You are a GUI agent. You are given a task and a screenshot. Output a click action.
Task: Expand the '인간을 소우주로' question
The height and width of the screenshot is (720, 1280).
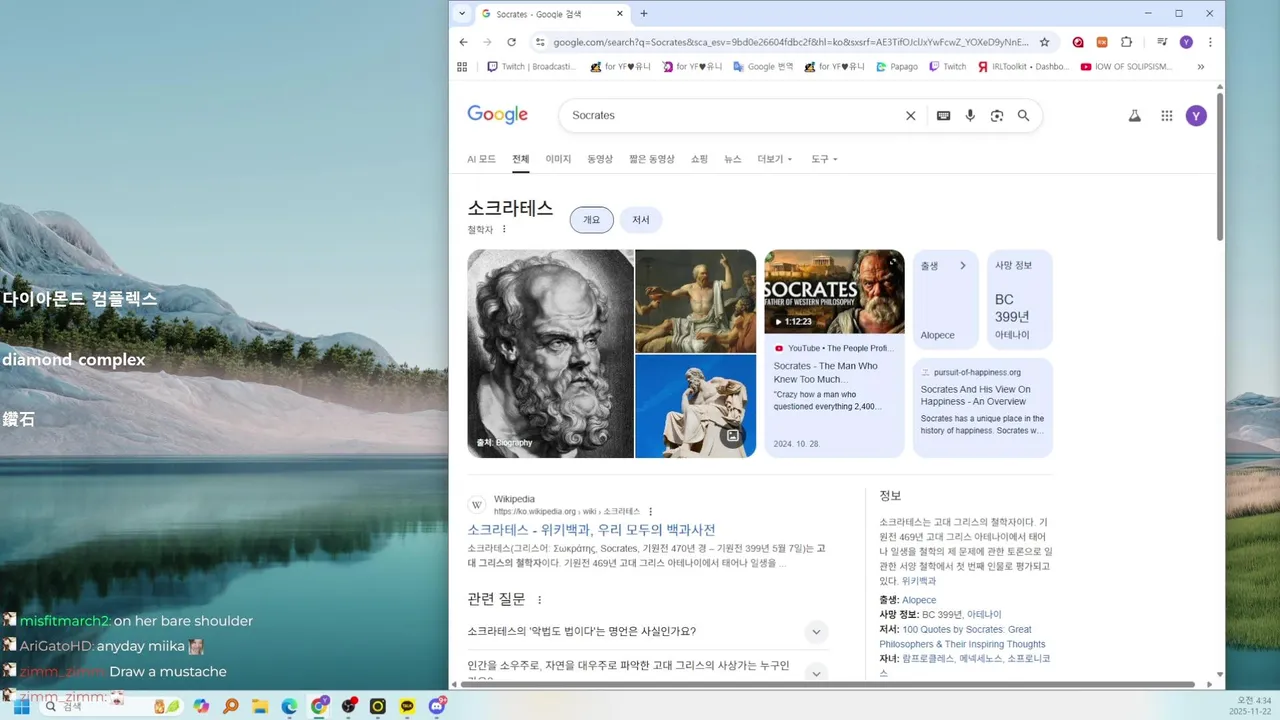pos(816,672)
